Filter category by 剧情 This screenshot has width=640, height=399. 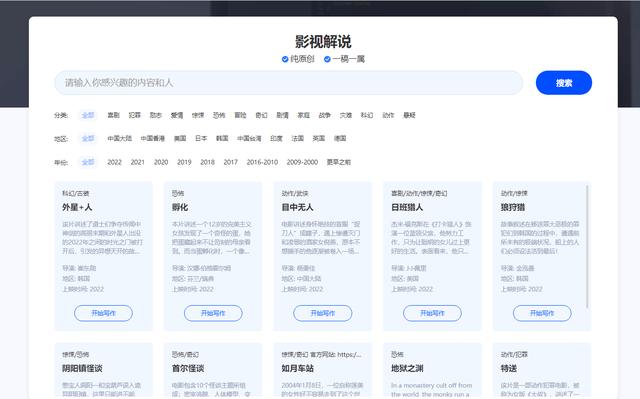pyautogui.click(x=282, y=115)
